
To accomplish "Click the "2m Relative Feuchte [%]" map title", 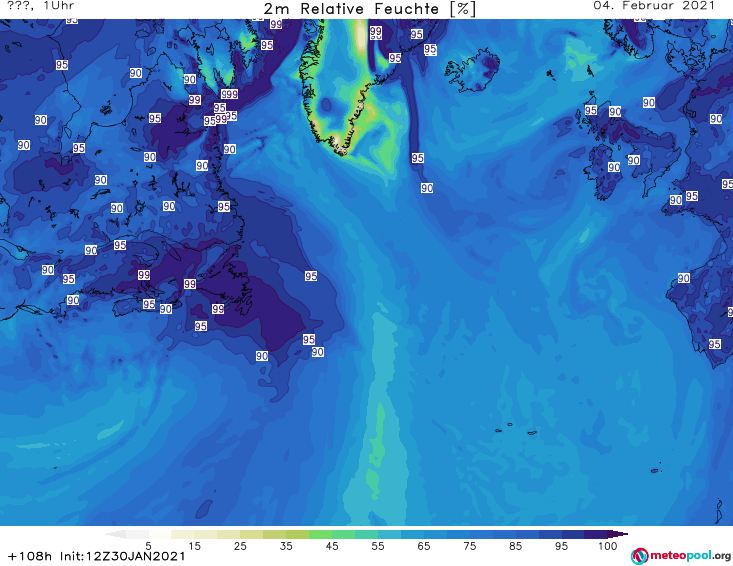I will pyautogui.click(x=370, y=9).
